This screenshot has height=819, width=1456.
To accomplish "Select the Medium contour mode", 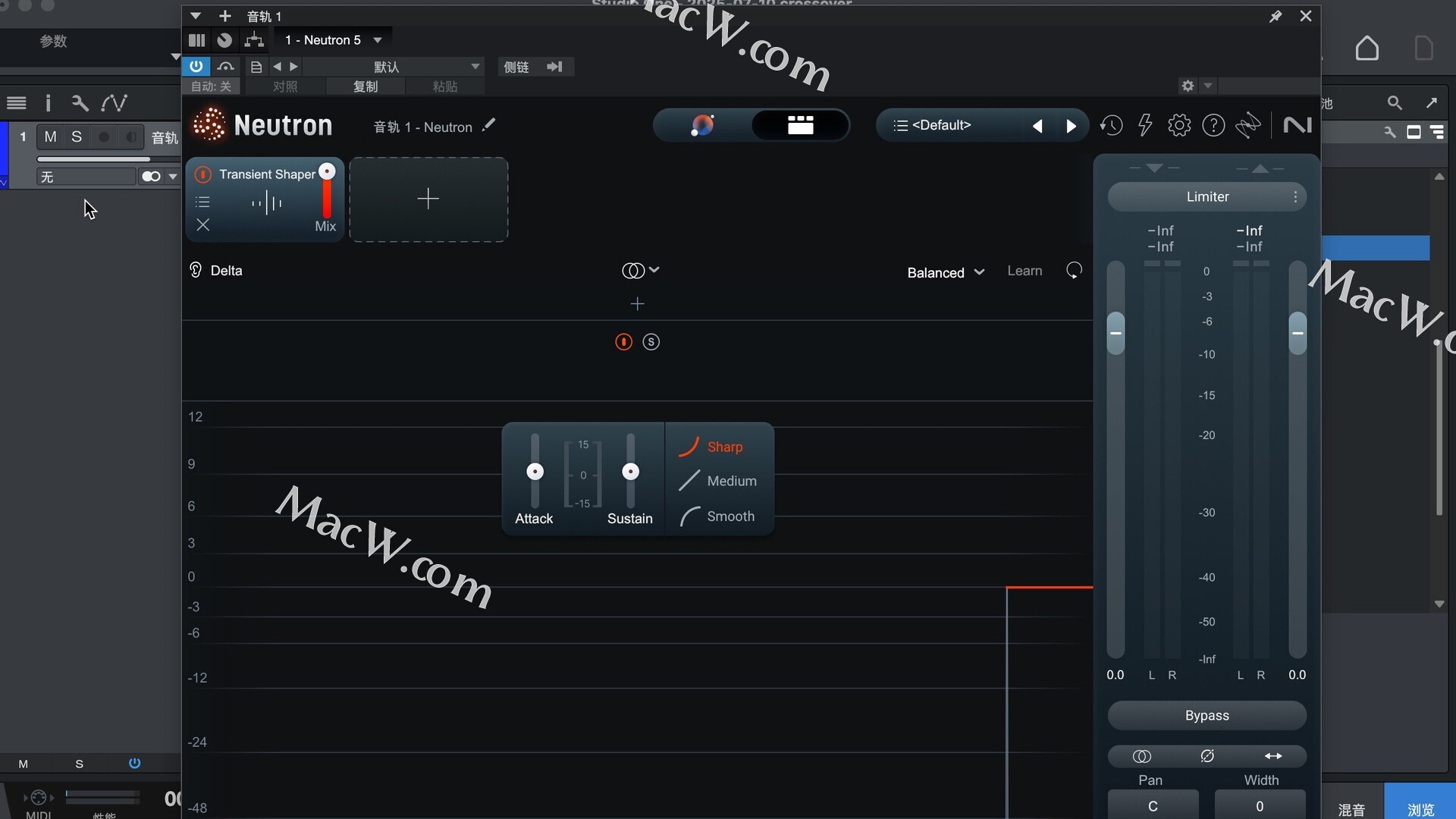I will pos(718,481).
